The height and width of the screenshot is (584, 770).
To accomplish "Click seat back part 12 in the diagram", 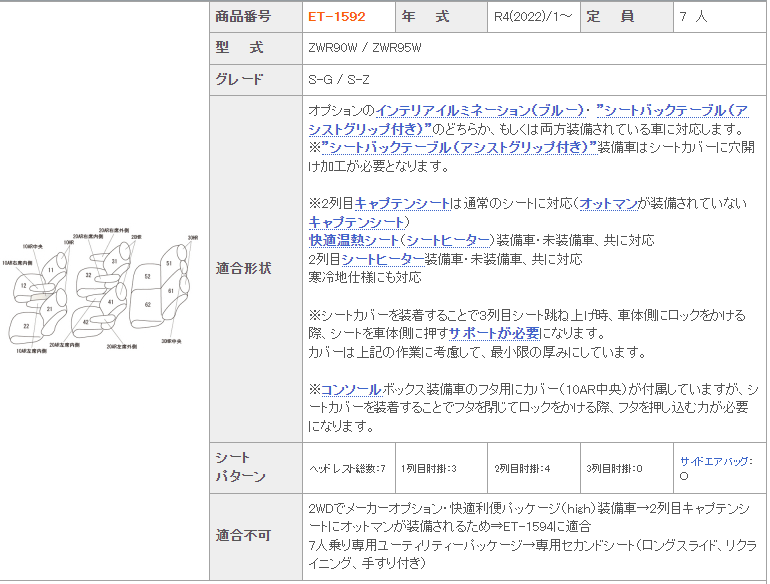I will [x=23, y=287].
